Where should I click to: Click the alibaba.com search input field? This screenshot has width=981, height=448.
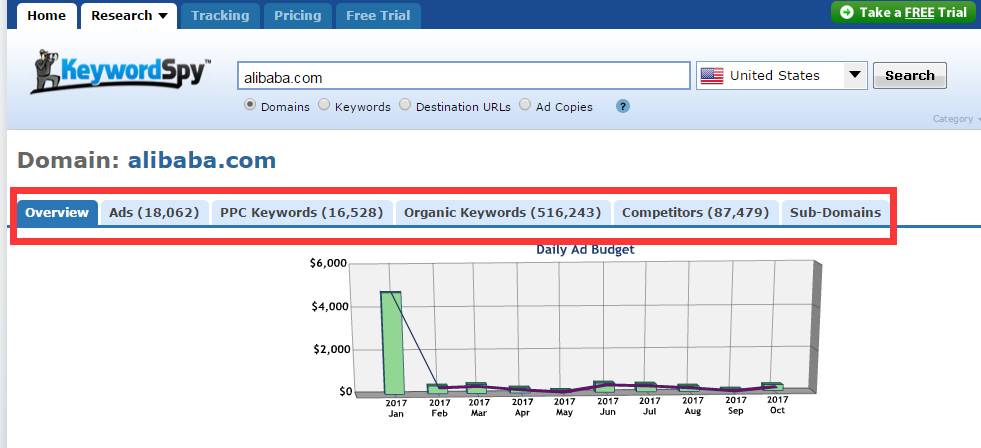[x=464, y=76]
